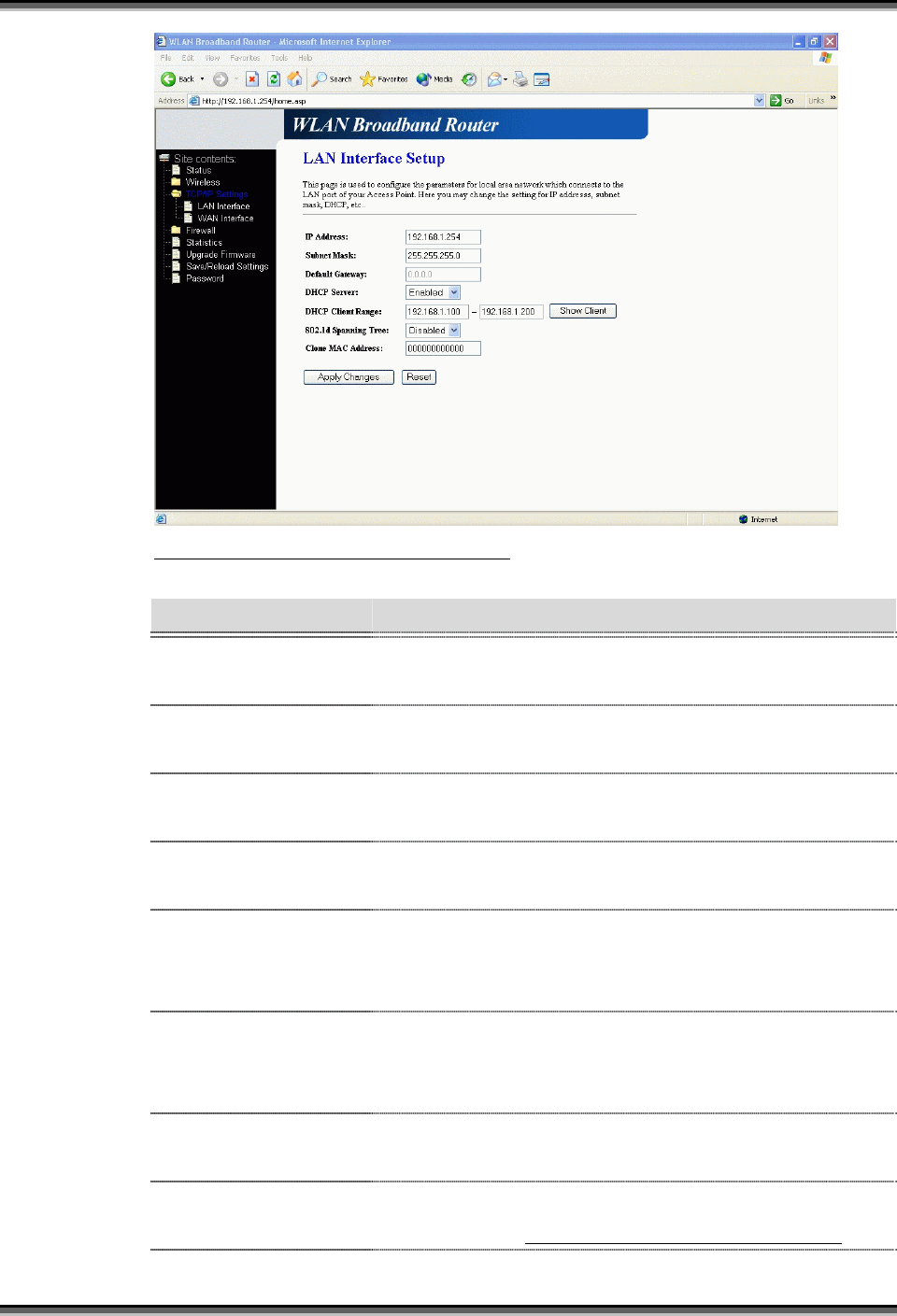Click the Mail envelope icon
Screen dimensions: 897x1316
tap(494, 79)
